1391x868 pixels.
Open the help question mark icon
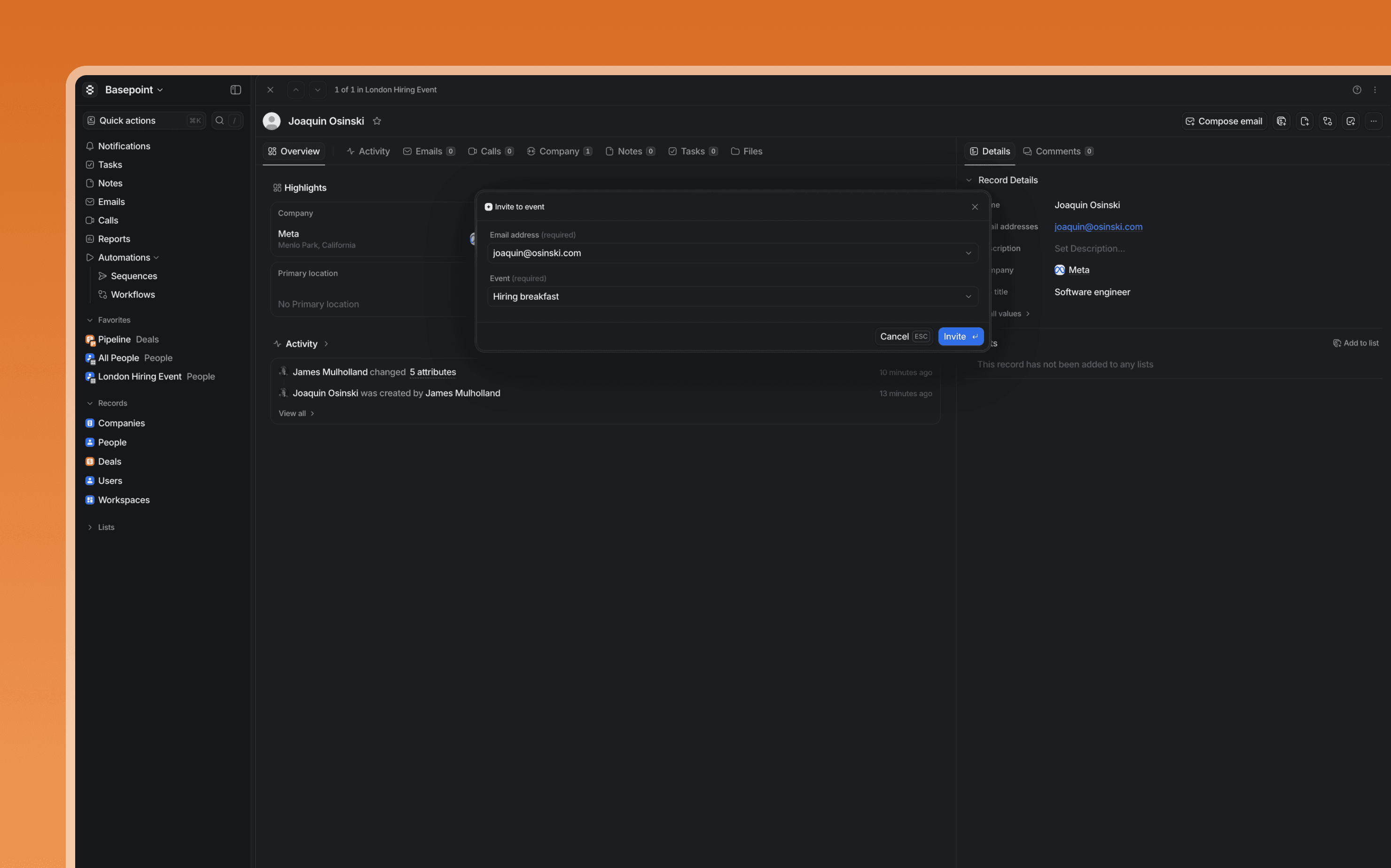pos(1357,90)
